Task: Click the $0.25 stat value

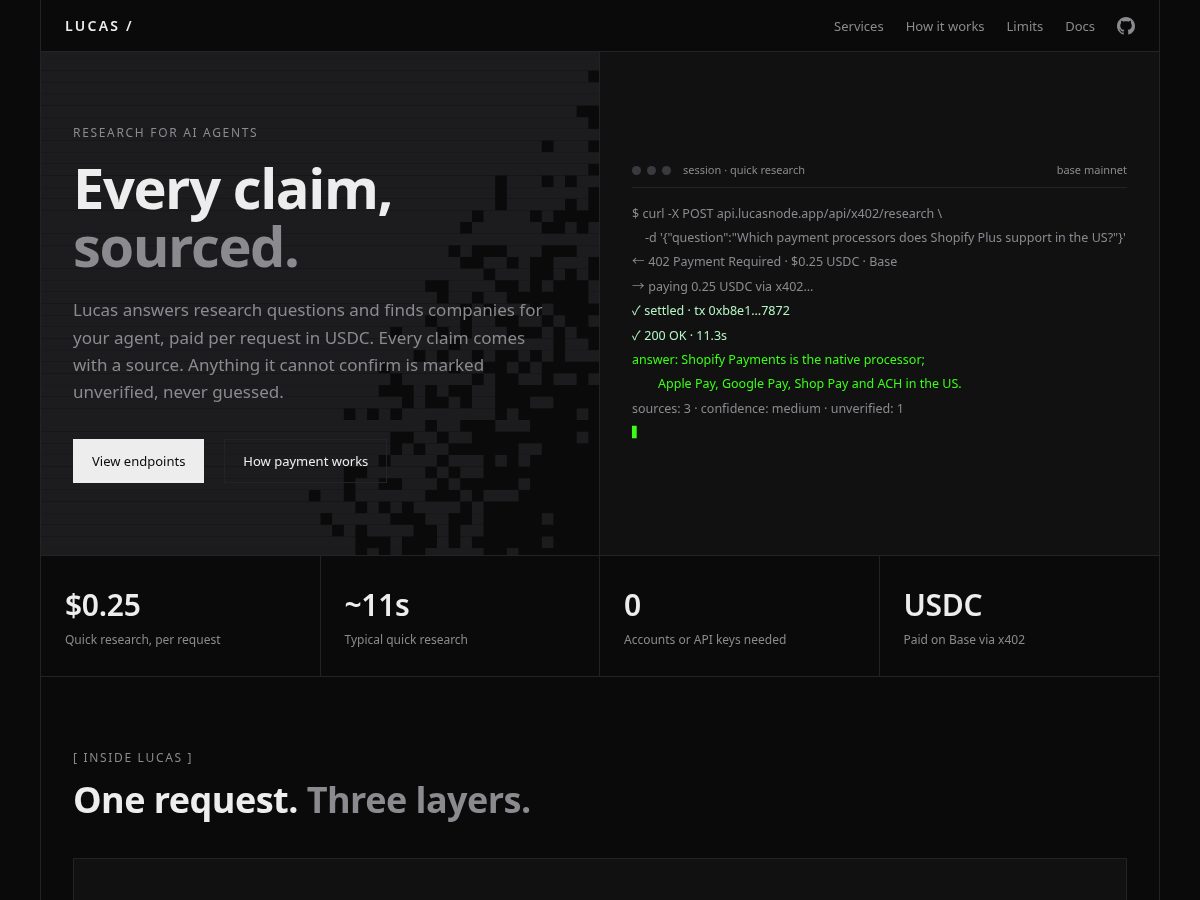Action: (103, 605)
